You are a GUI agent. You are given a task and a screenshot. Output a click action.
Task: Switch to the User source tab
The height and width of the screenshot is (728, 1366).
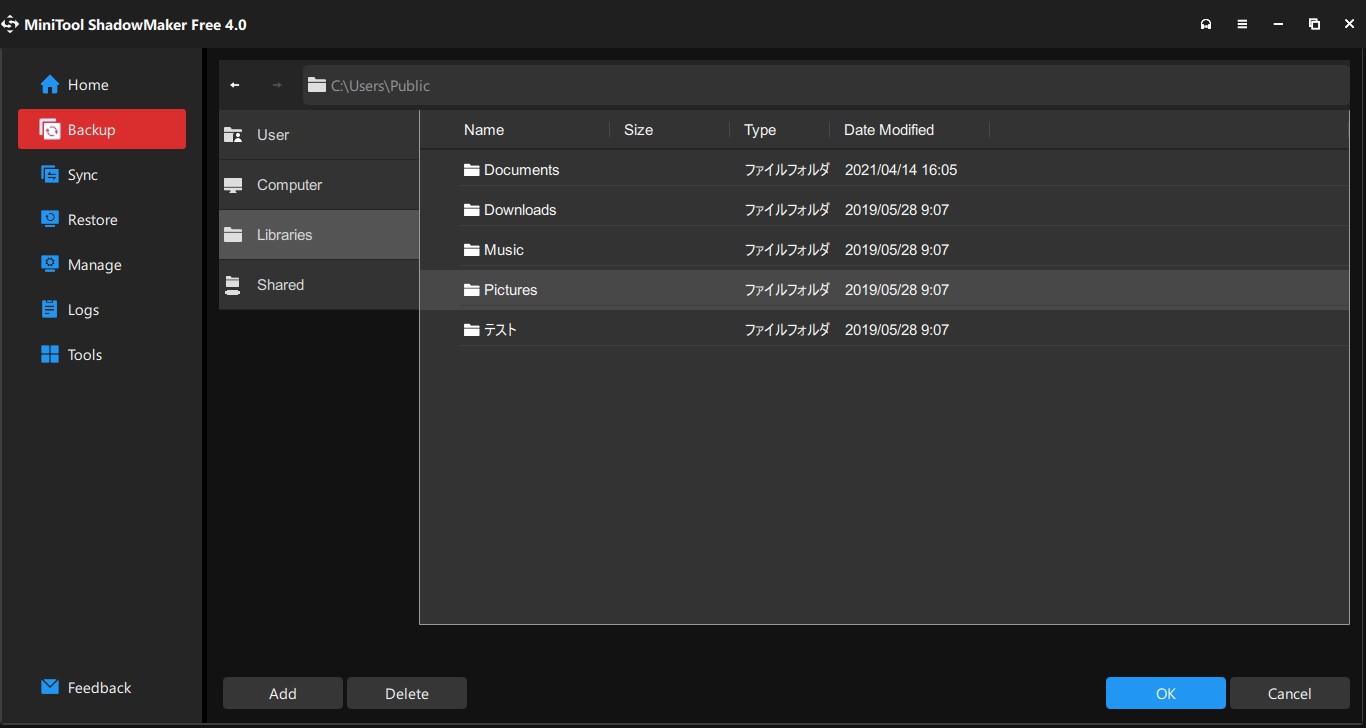coord(318,135)
